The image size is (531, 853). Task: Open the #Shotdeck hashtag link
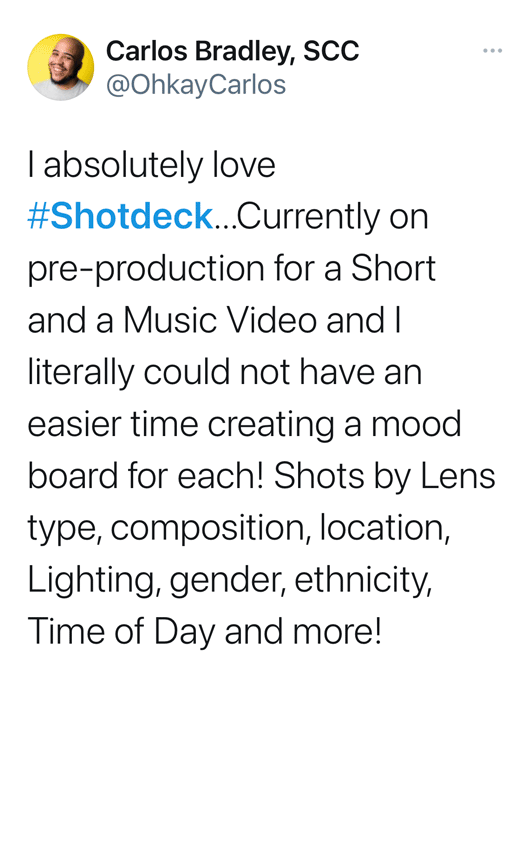point(120,216)
